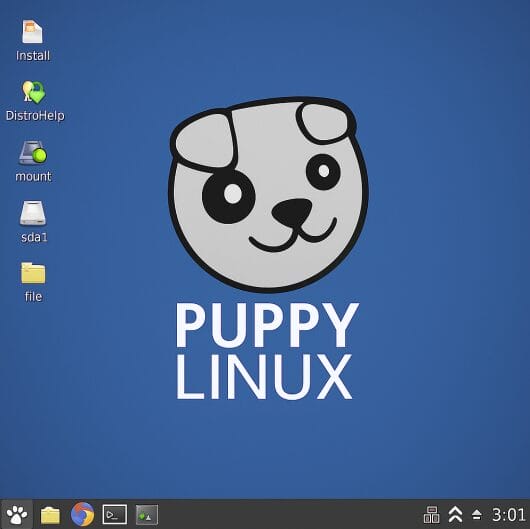
Task: Click the Puppy Linux dog logo
Action: [268, 194]
